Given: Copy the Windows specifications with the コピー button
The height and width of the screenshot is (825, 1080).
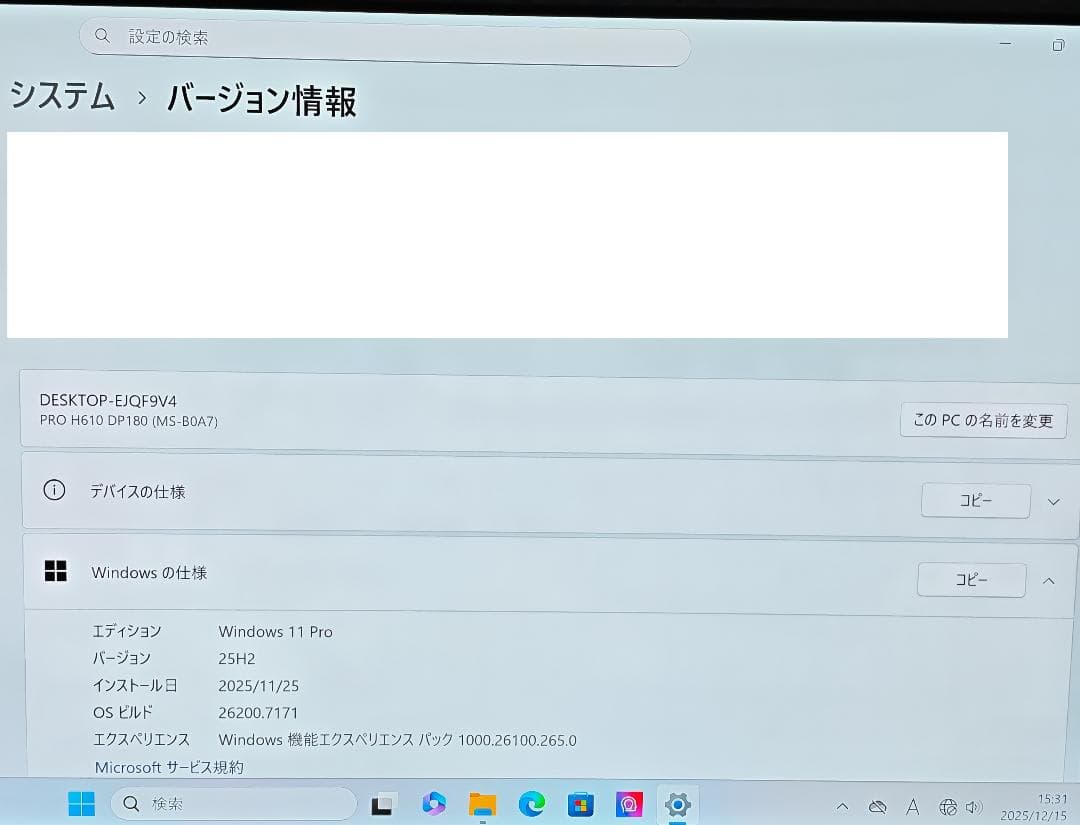Looking at the screenshot, I should (970, 580).
